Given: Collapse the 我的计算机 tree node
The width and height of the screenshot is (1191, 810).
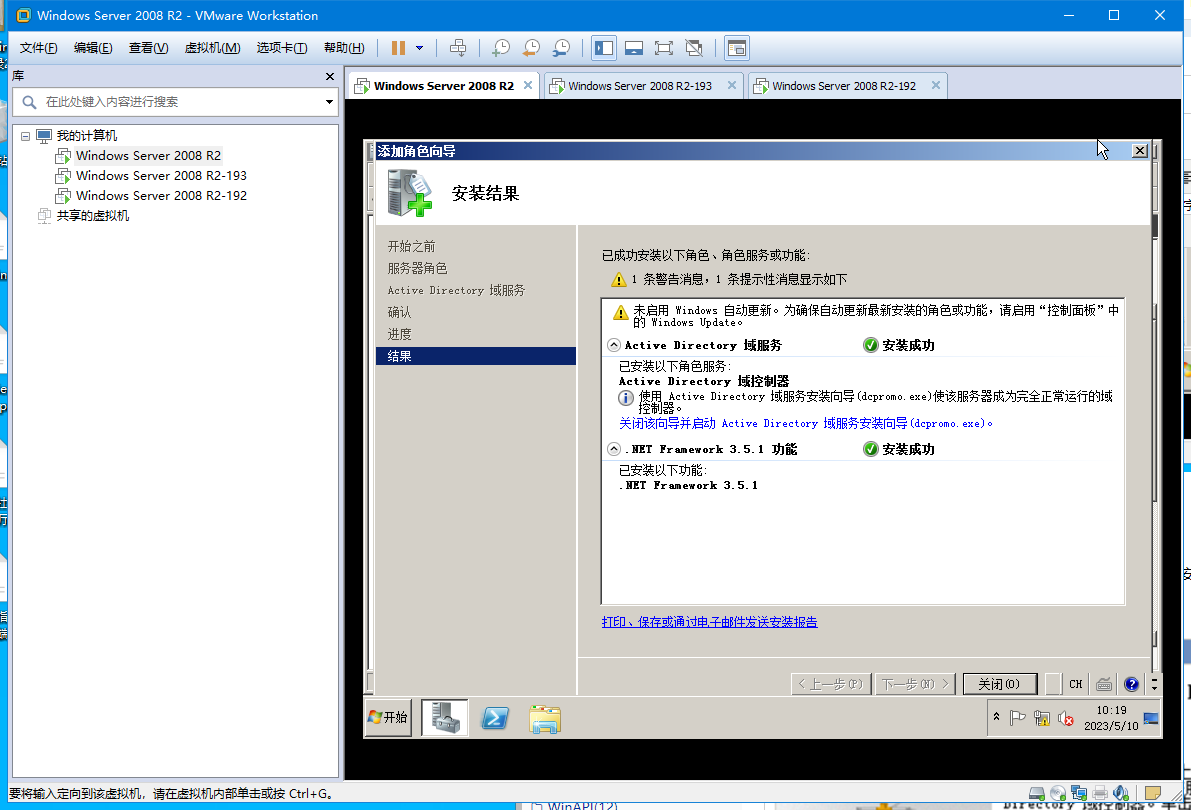Looking at the screenshot, I should point(25,136).
